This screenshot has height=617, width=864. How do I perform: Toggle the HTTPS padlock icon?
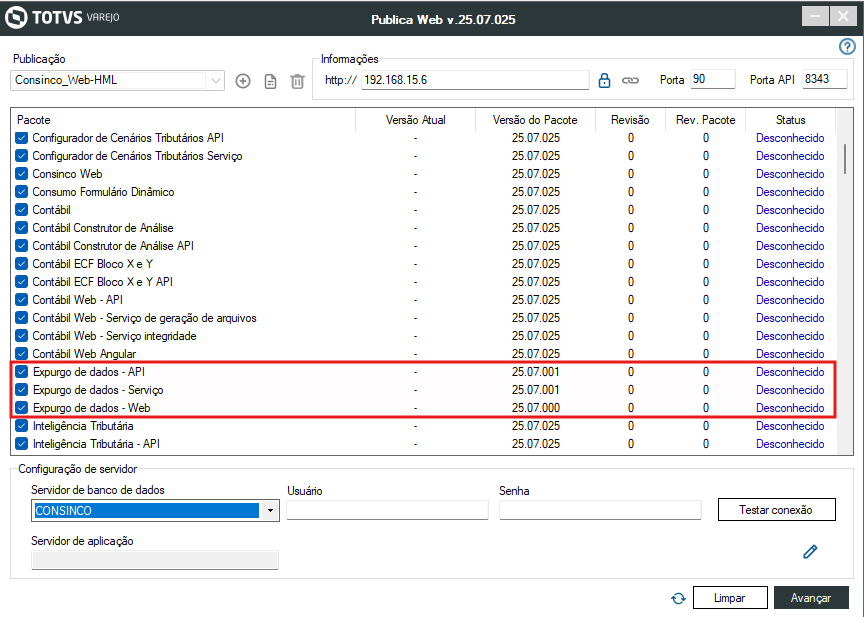pyautogui.click(x=604, y=80)
